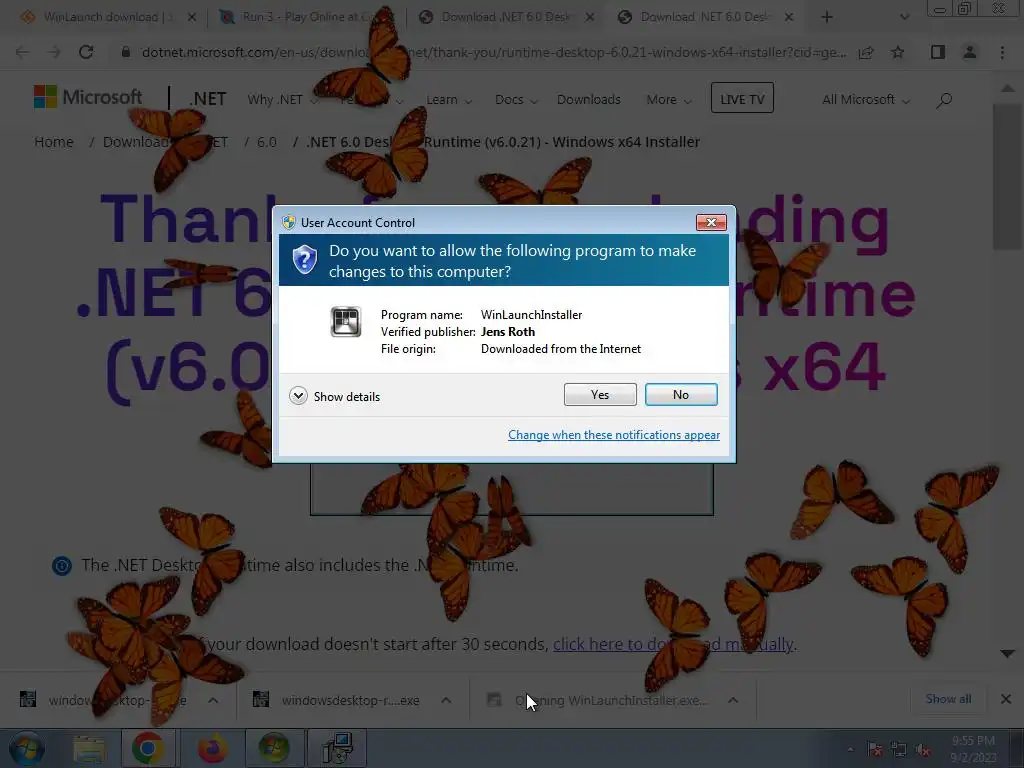The height and width of the screenshot is (768, 1024).
Task: Click Yes in User Account Control dialog
Action: click(600, 394)
